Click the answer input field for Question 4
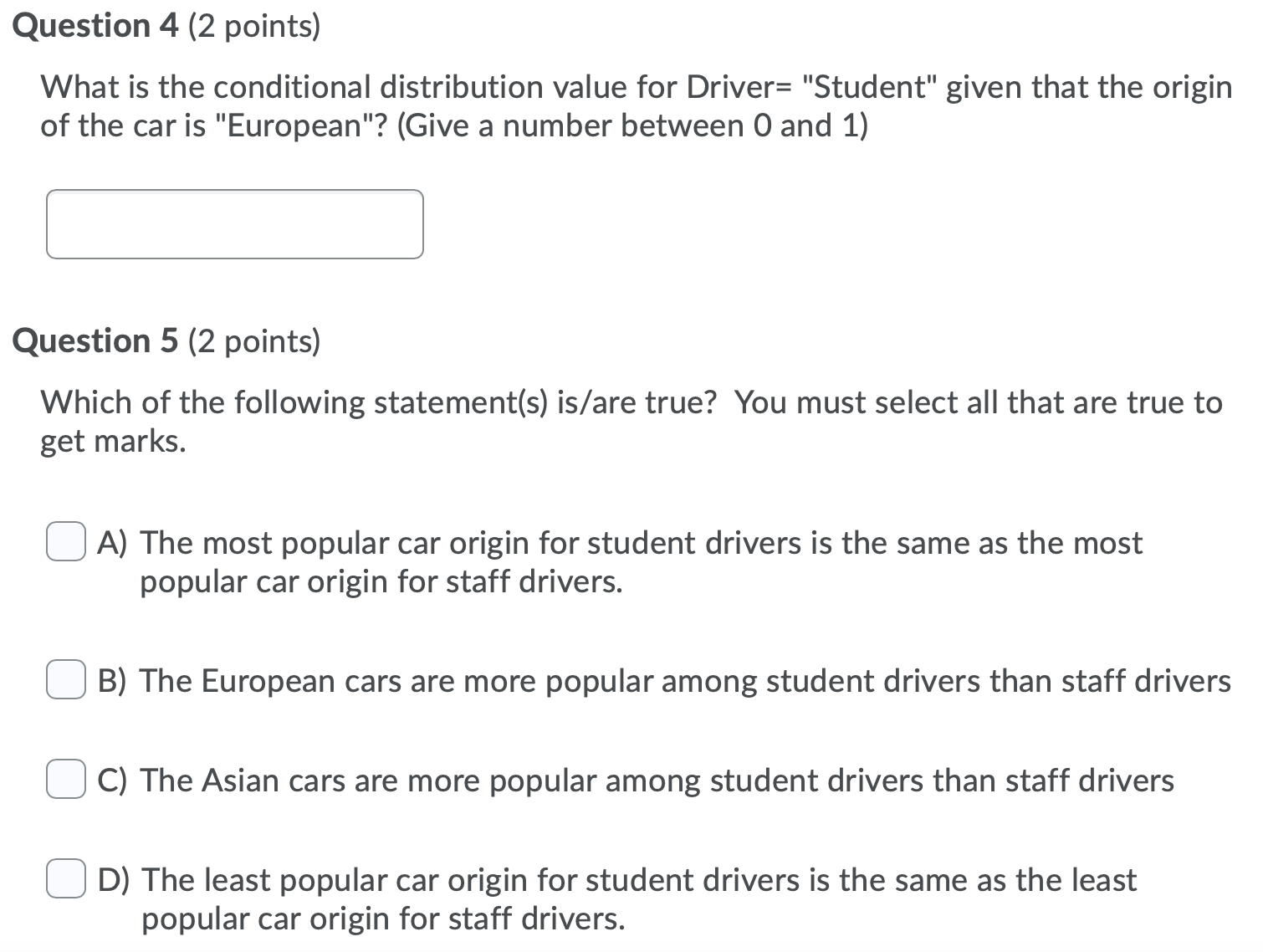Viewport: 1263px width, 952px height. pos(234,224)
